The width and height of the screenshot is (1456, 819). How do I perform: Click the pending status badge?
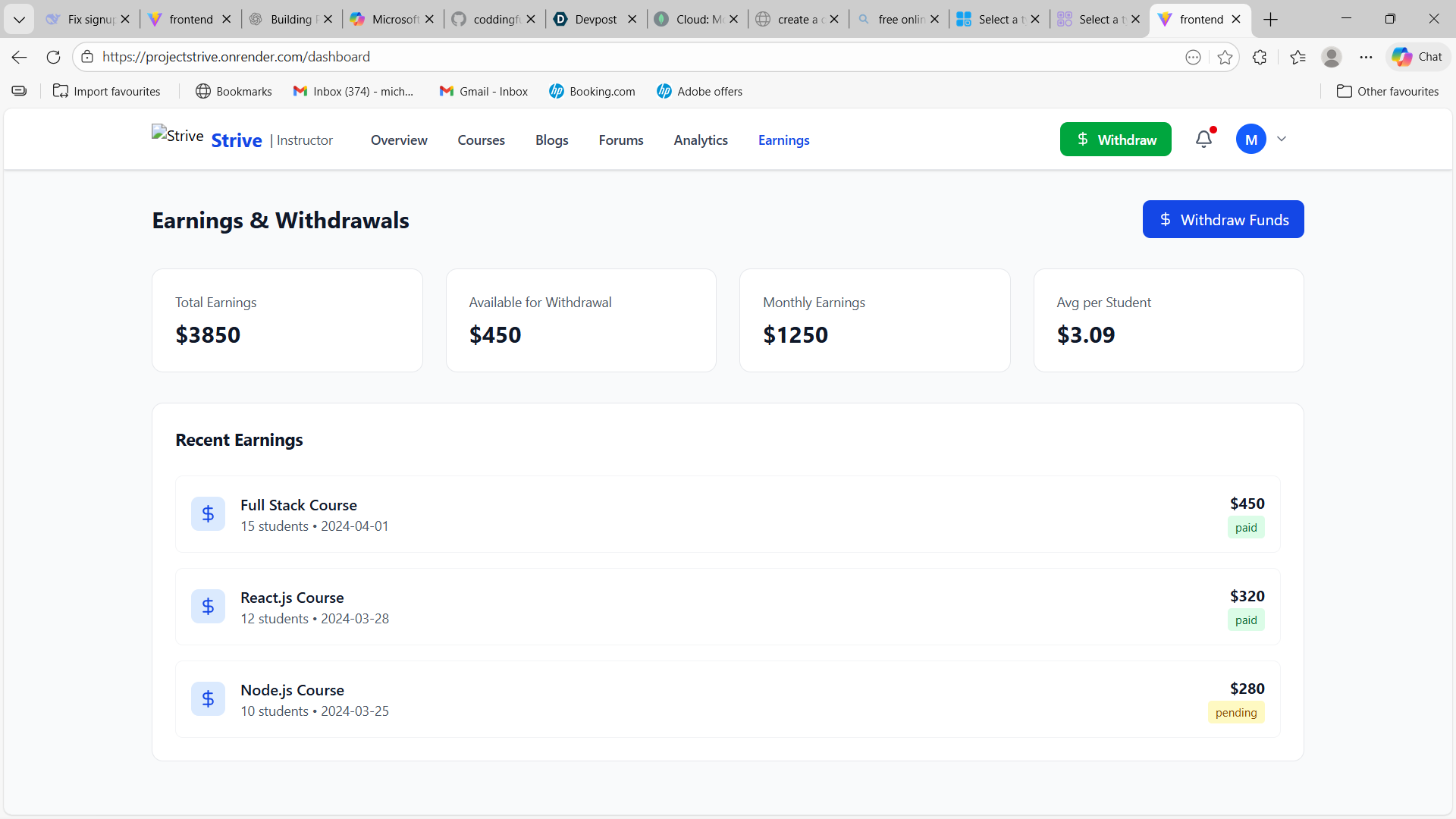pyautogui.click(x=1235, y=713)
